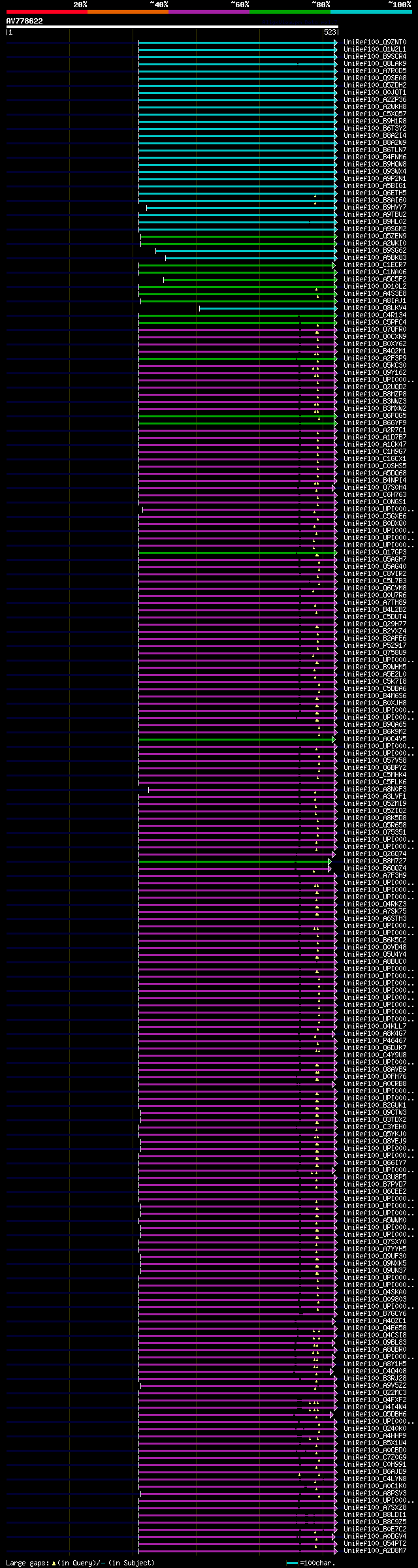Image resolution: width=418 pixels, height=1568 pixels.
Task: Select the UniRef100_Q9Y162 label
Action: [375, 373]
